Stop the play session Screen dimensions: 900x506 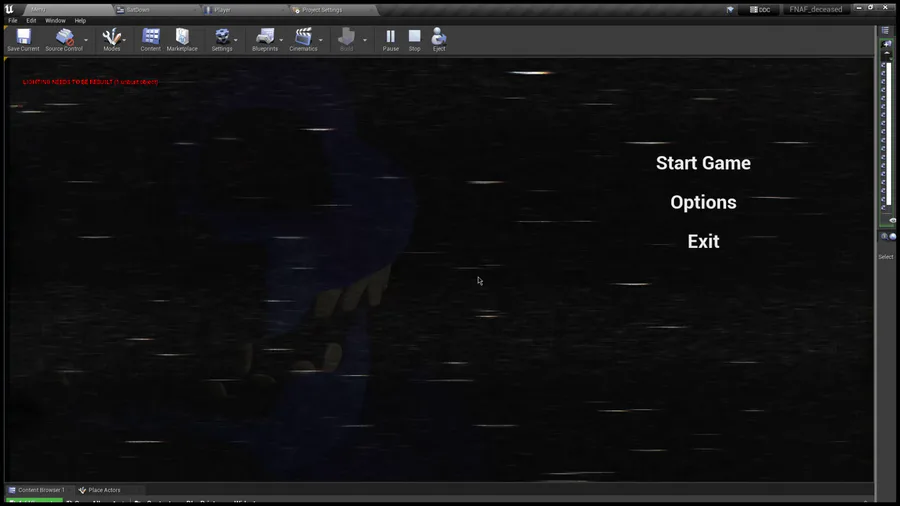tap(414, 40)
